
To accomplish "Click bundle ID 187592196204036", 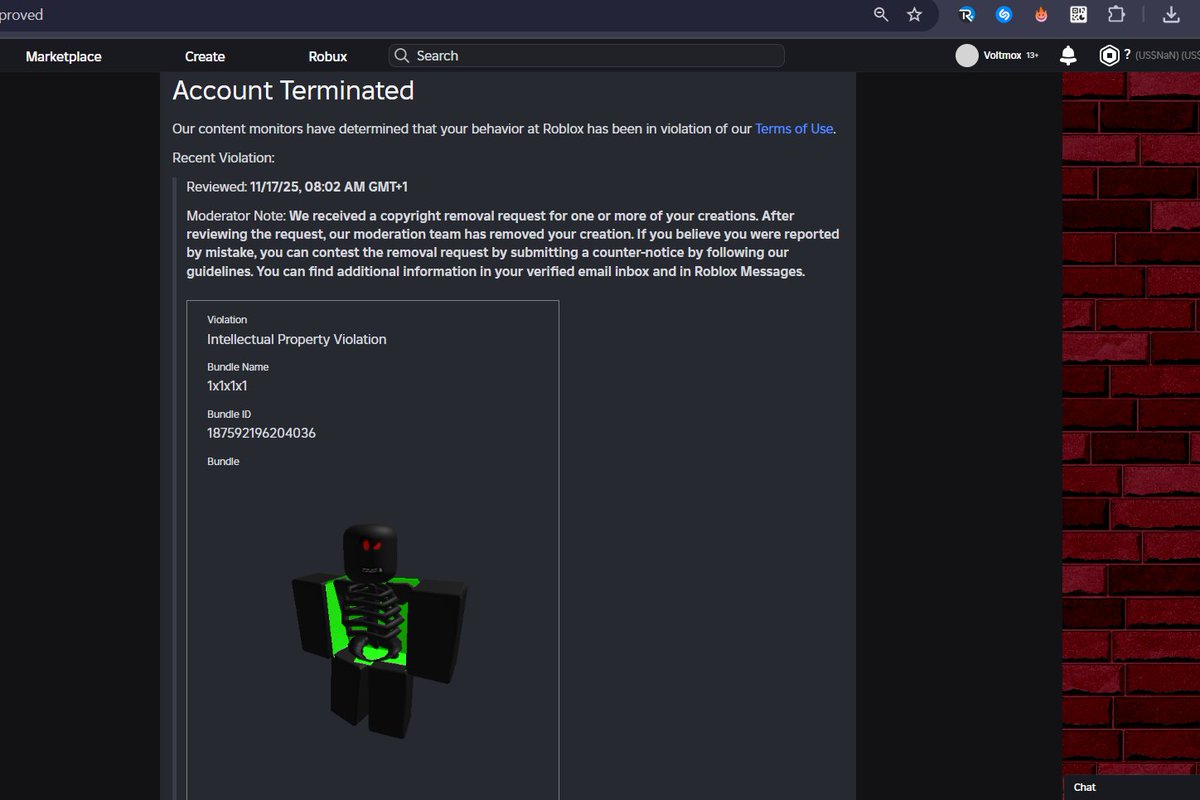I will [261, 433].
